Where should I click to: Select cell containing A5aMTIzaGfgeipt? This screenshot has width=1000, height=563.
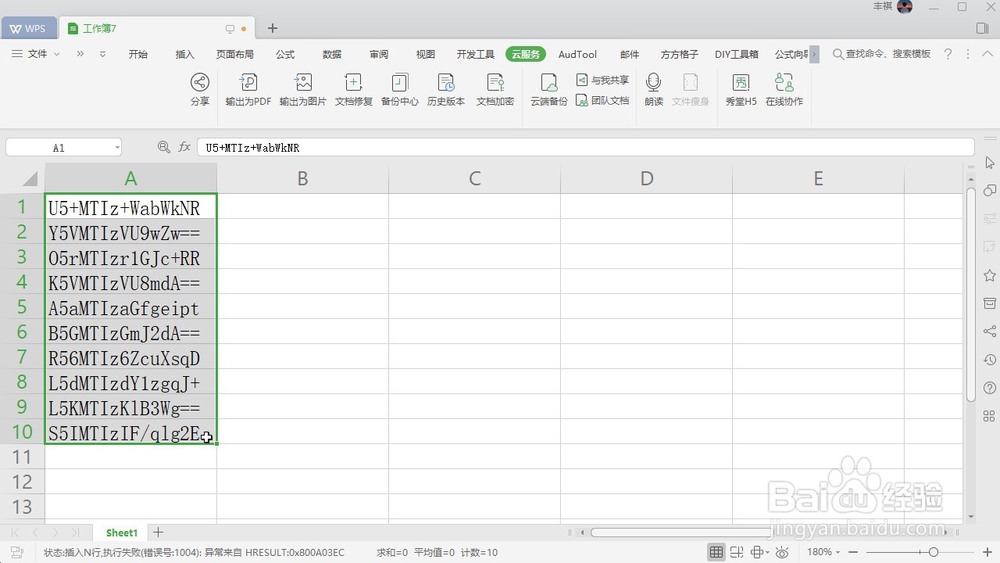pyautogui.click(x=131, y=309)
